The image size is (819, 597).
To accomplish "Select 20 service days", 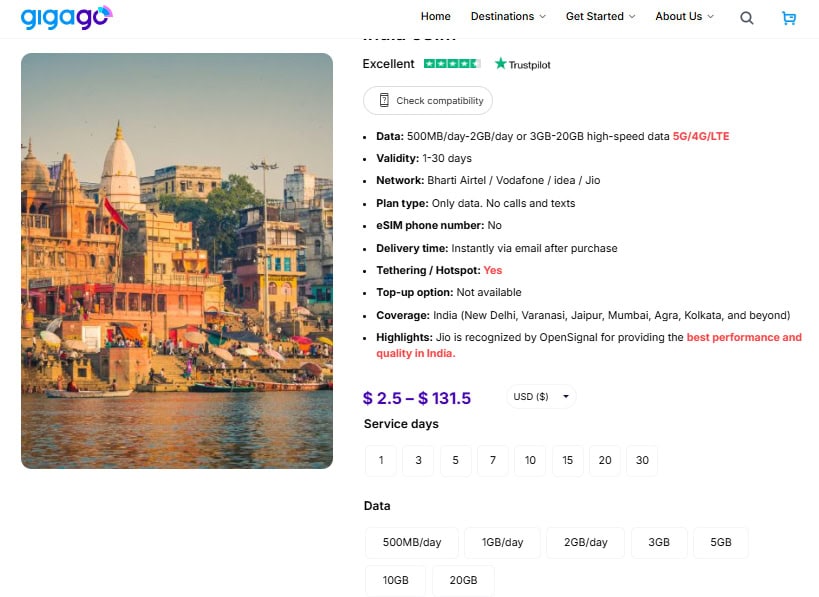I will tap(605, 460).
